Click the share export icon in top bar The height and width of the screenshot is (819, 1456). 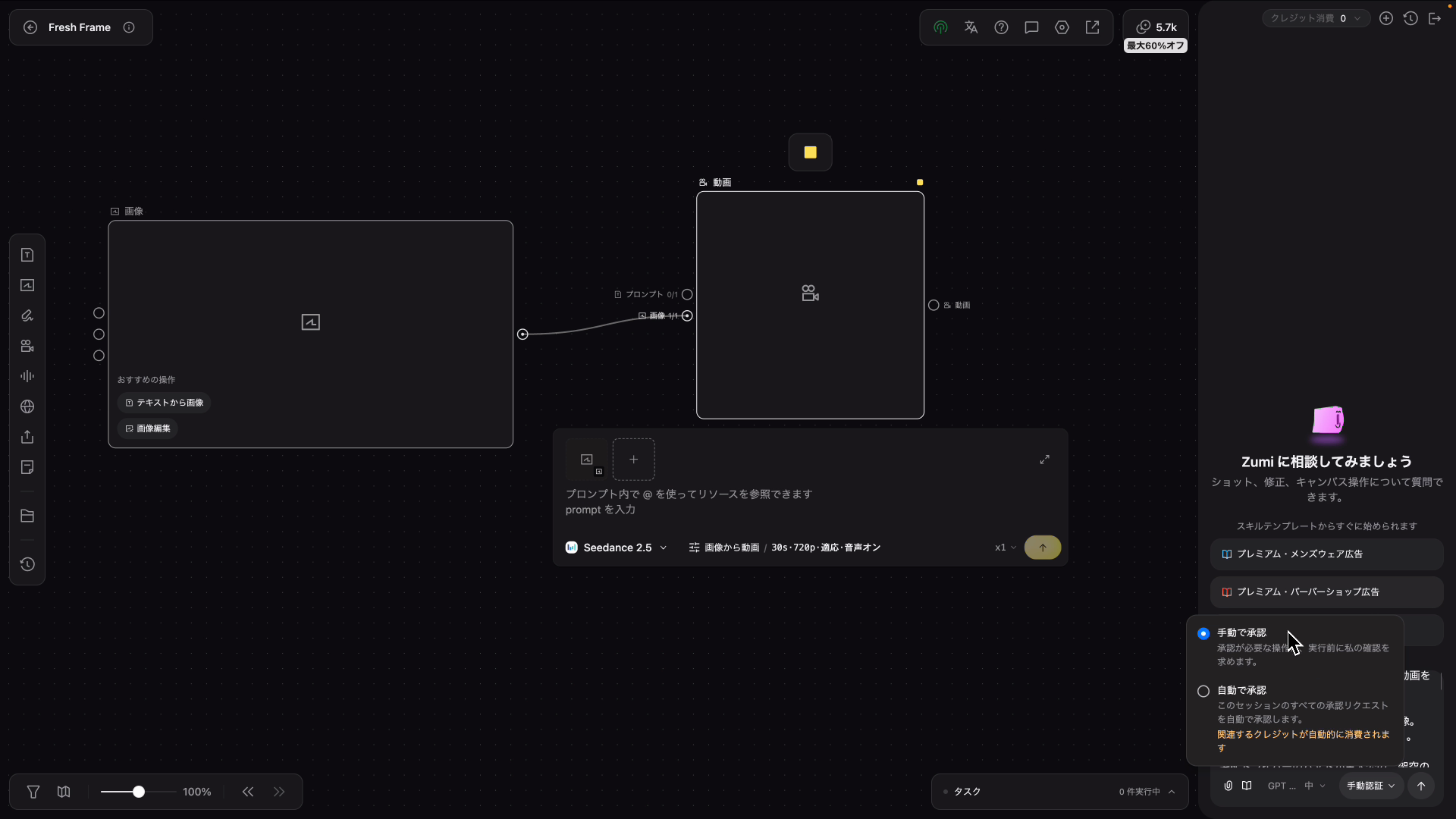click(1092, 27)
